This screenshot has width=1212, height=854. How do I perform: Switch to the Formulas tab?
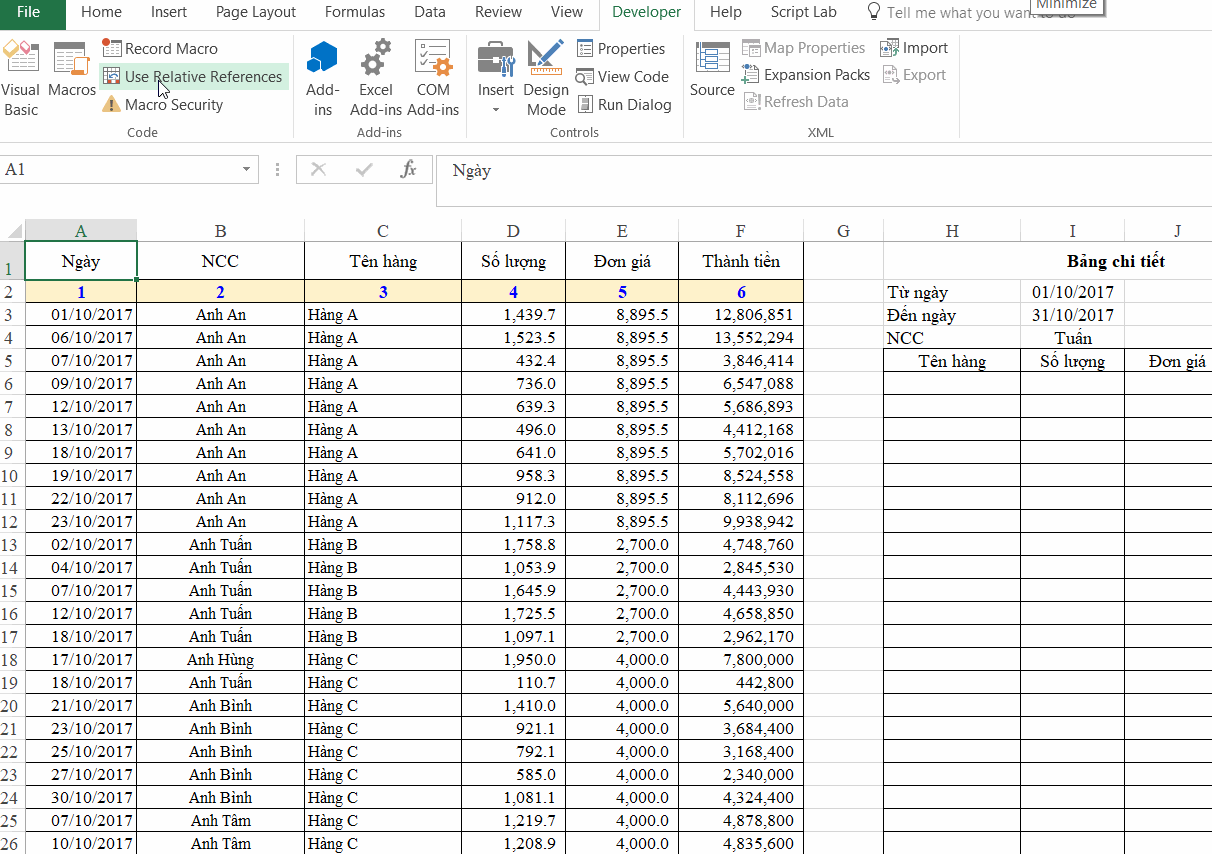pos(355,13)
